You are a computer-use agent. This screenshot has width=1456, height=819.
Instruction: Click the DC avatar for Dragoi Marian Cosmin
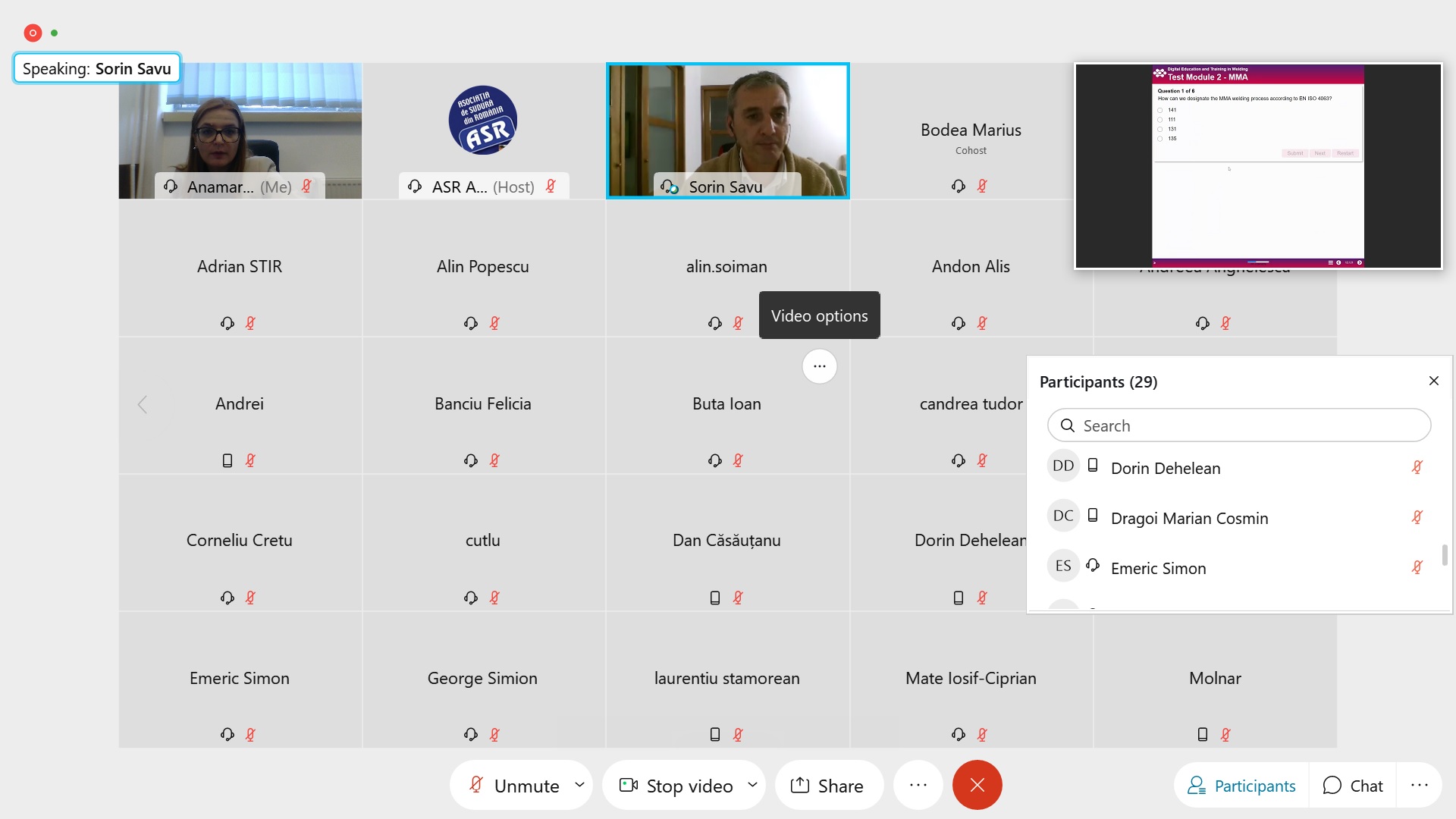click(1062, 516)
